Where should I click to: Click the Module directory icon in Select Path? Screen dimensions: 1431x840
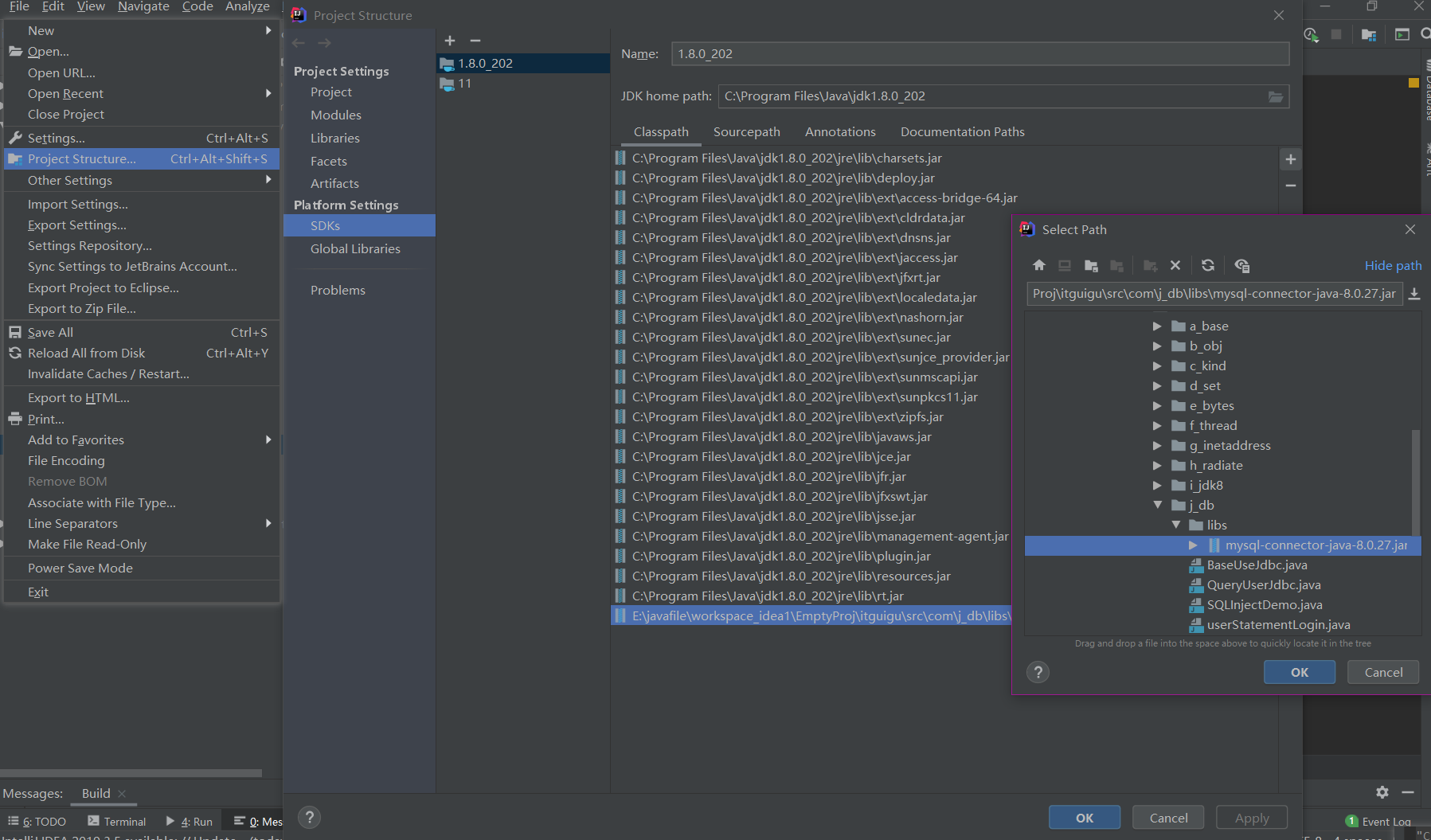click(x=1116, y=265)
